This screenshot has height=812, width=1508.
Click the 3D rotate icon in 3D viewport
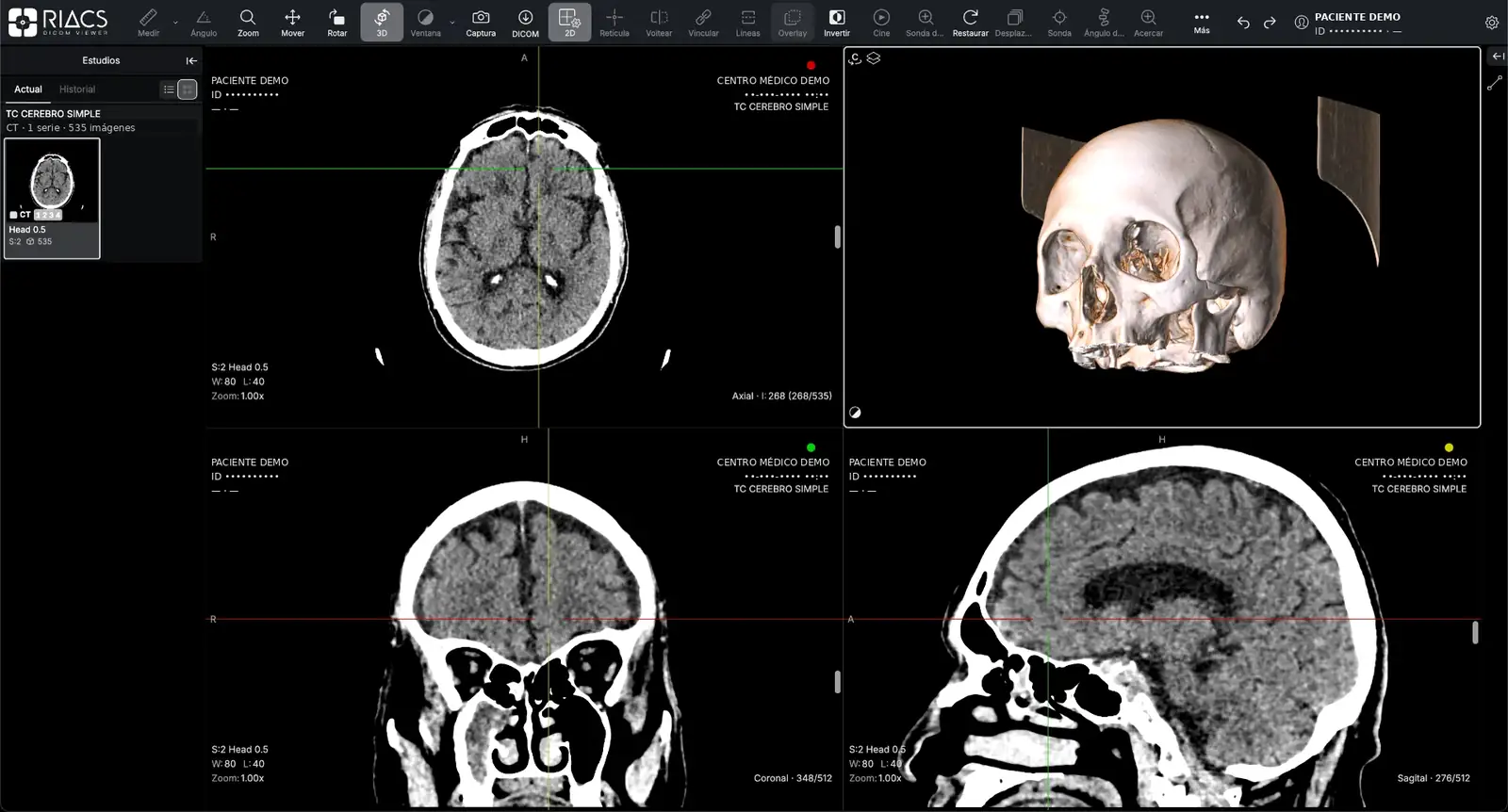(855, 58)
